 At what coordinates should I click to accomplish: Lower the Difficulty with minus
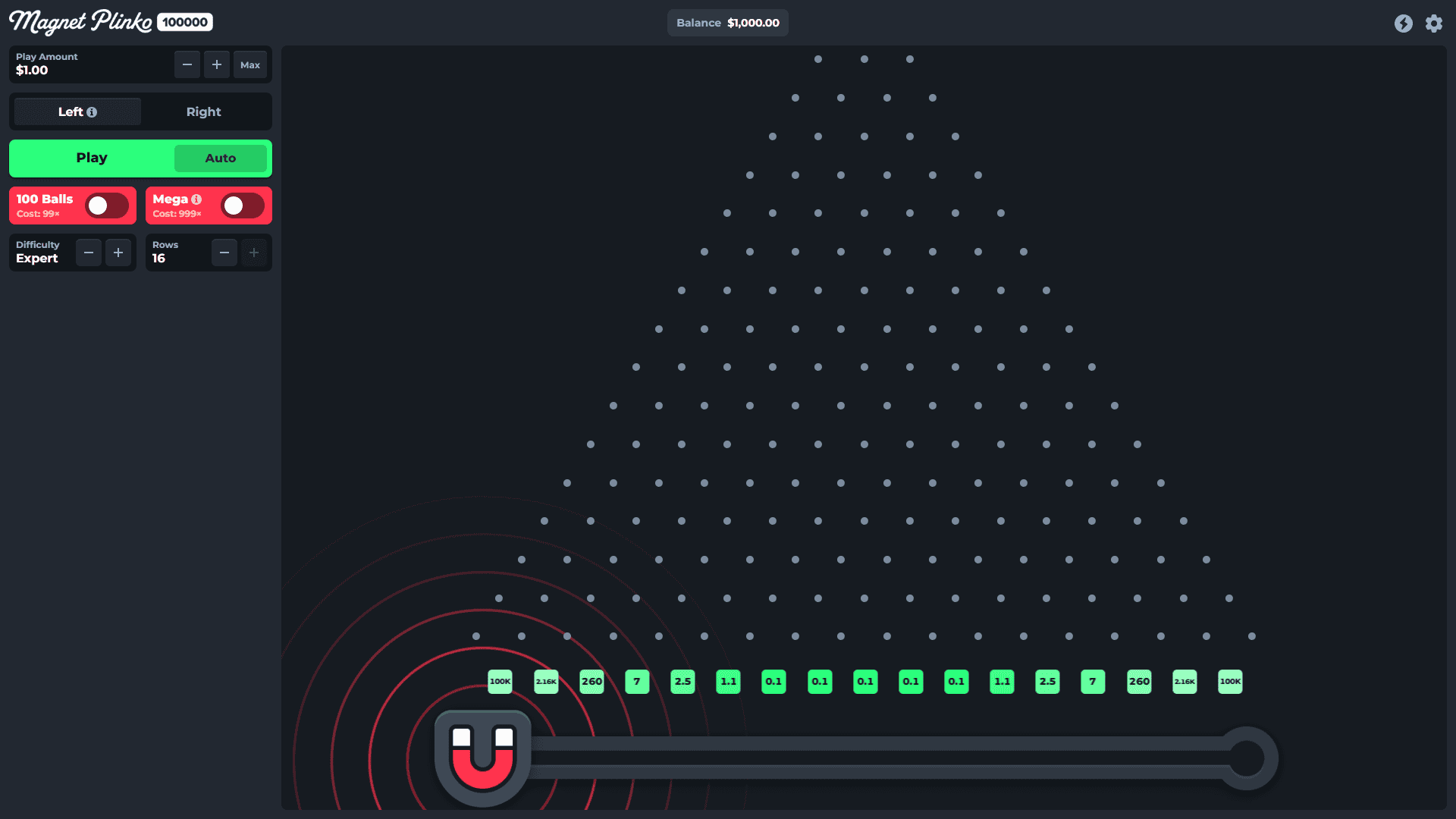89,253
